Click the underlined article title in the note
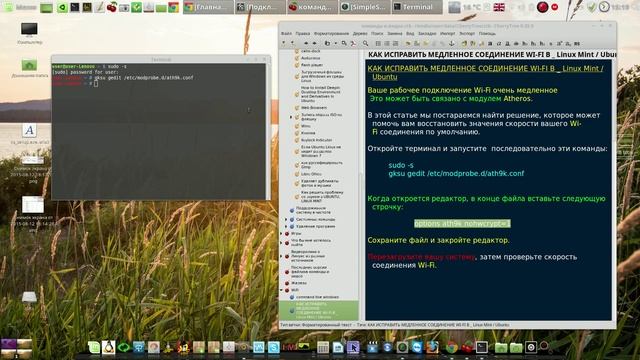640x360 pixels. click(486, 73)
